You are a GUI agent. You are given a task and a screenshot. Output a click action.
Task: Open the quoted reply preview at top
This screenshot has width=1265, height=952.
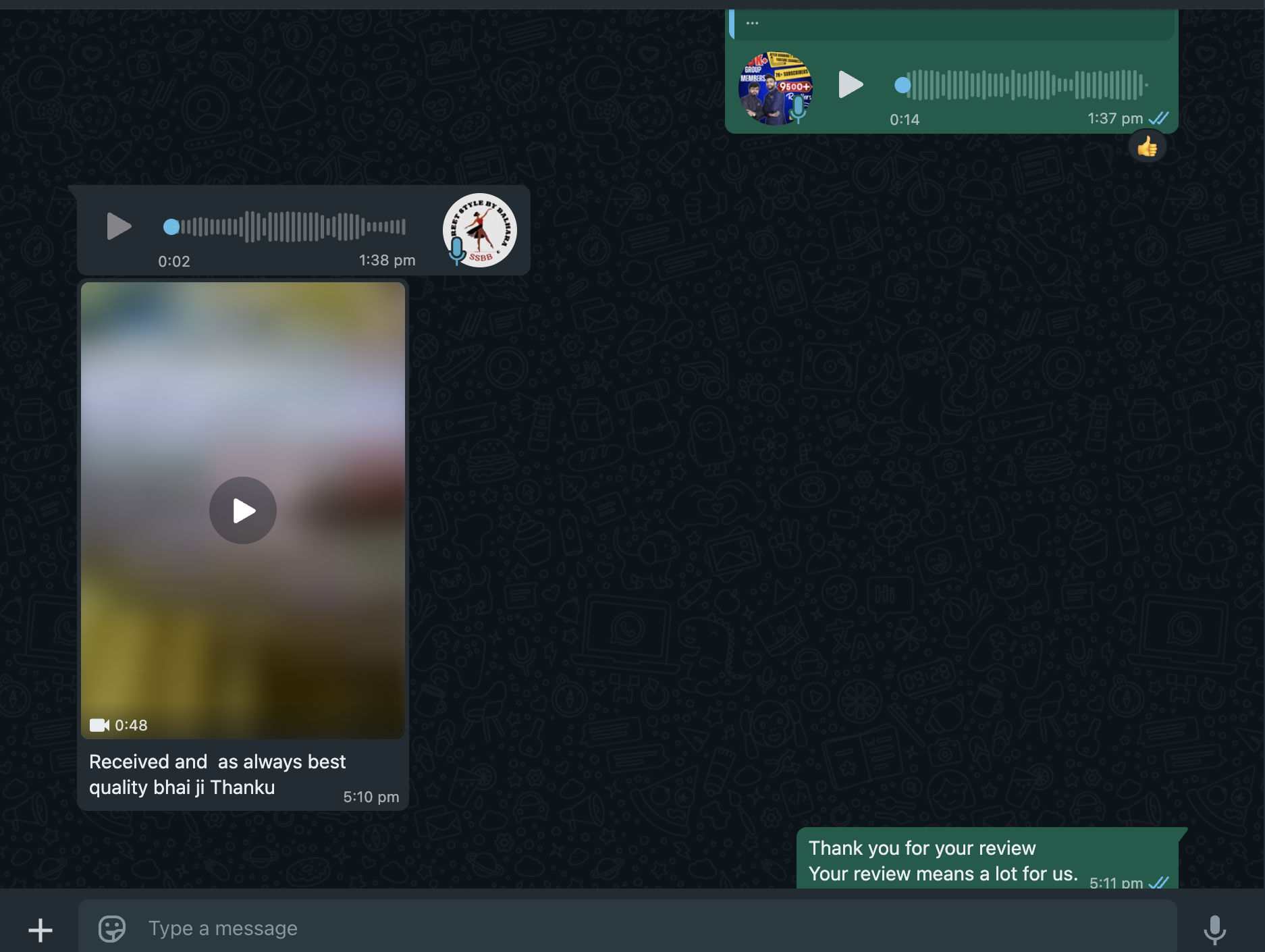952,24
